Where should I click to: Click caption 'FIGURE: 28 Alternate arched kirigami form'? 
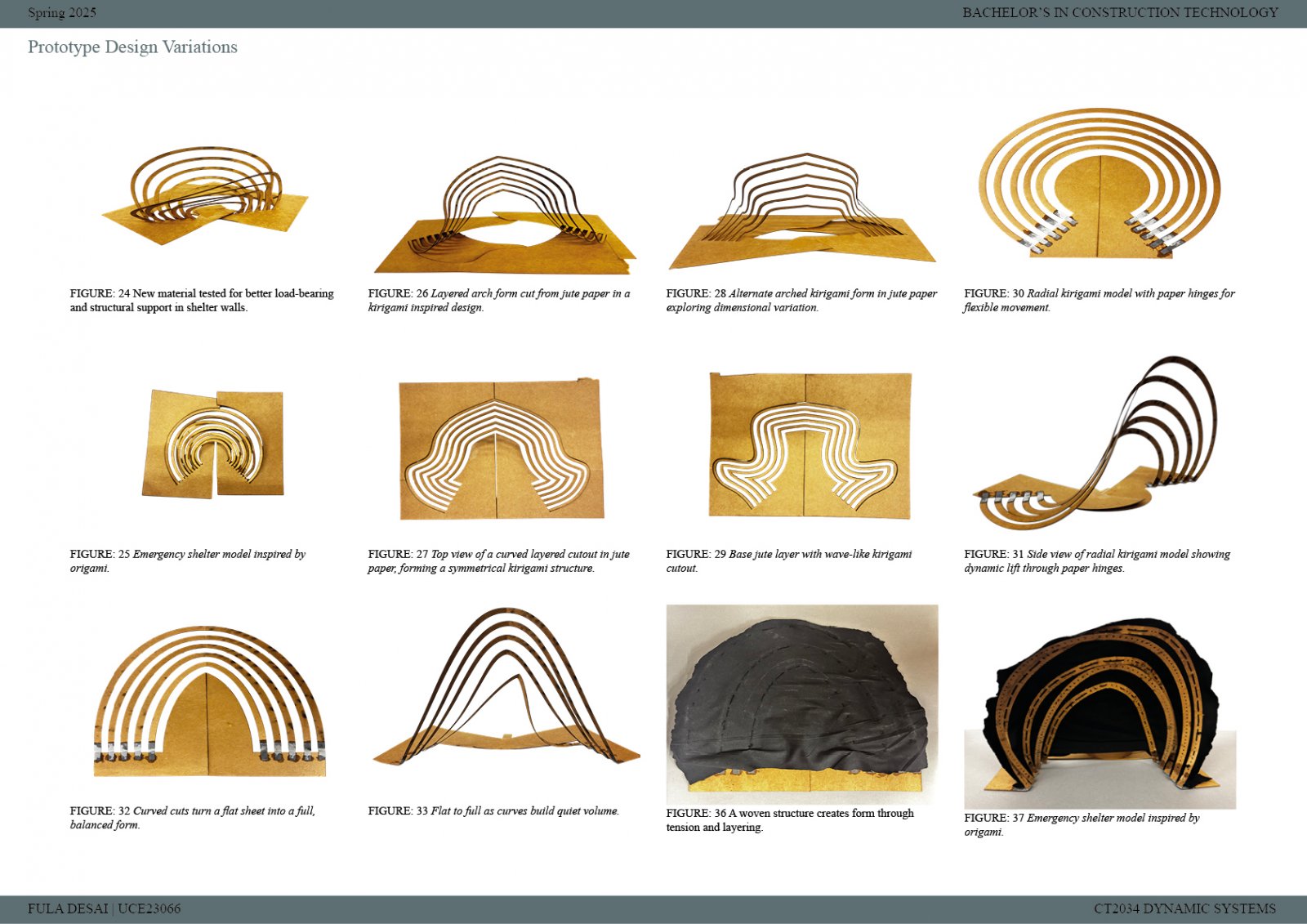pyautogui.click(x=801, y=301)
